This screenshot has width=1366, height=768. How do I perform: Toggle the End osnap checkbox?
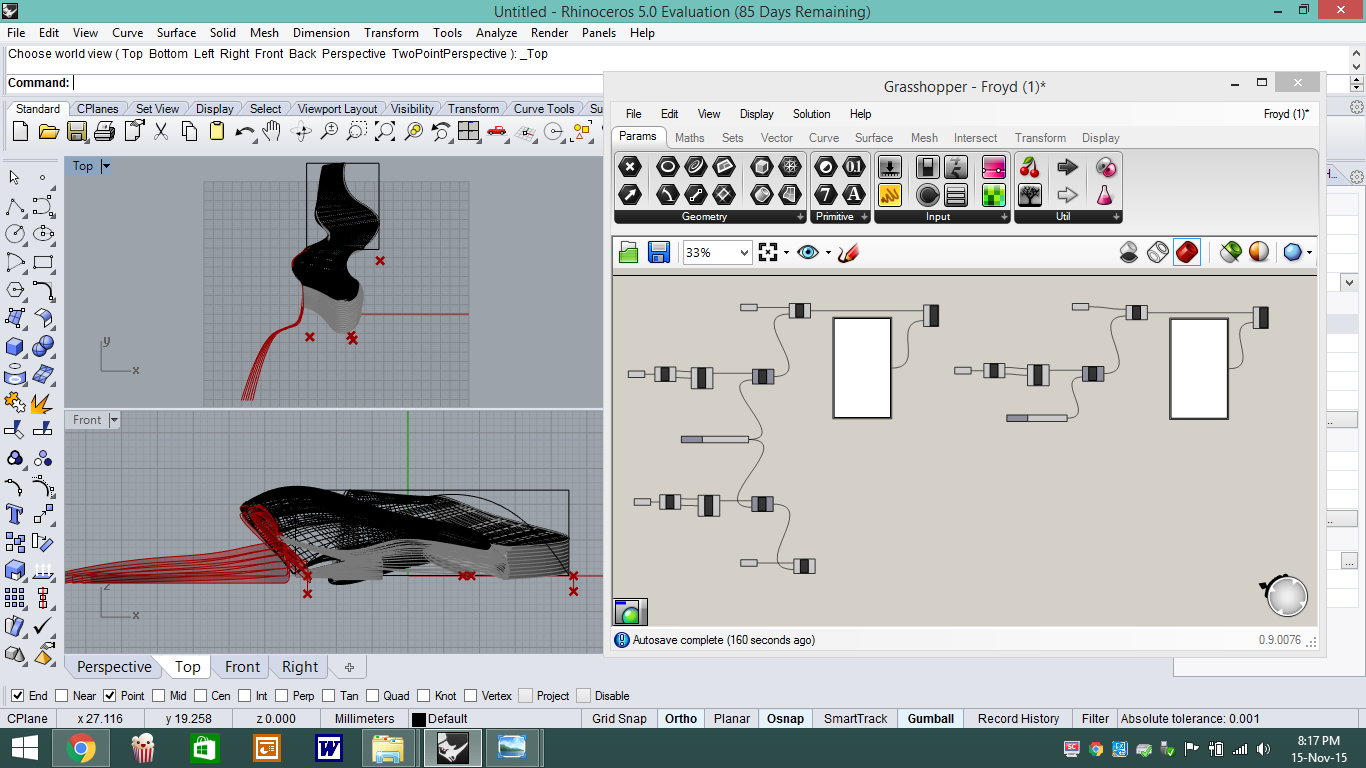[18, 695]
